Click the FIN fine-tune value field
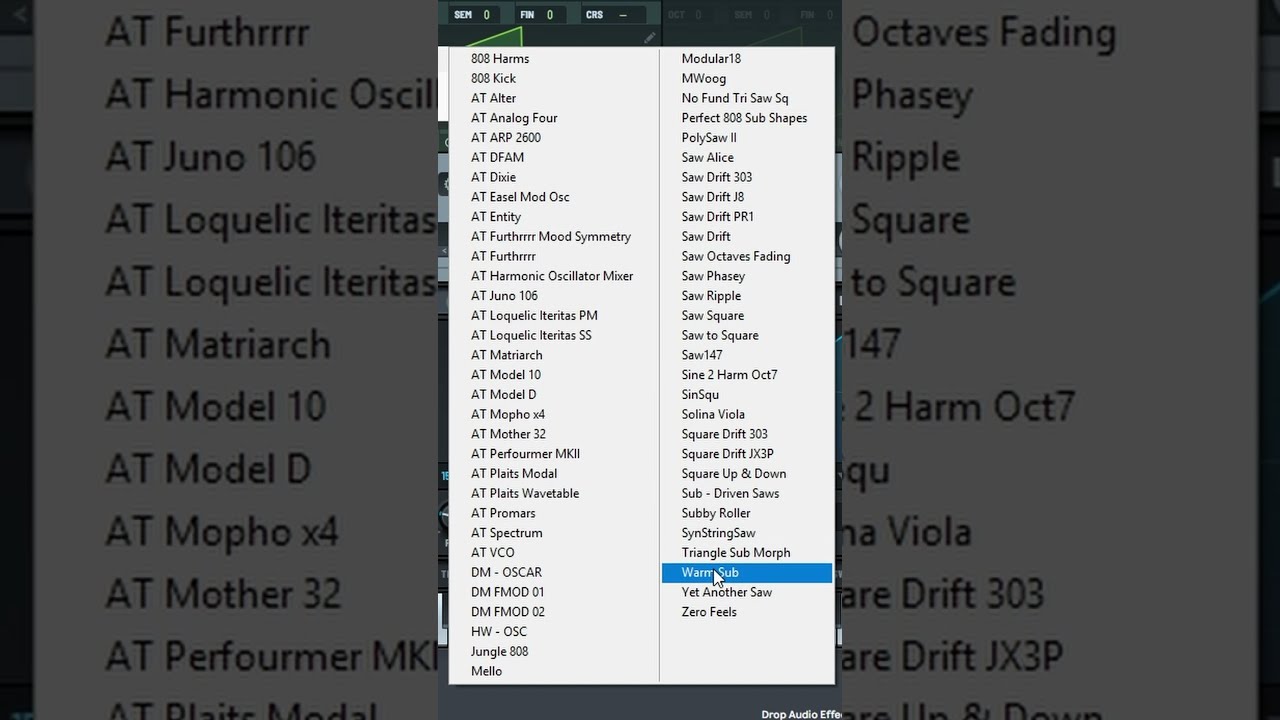The height and width of the screenshot is (720, 1280). [549, 15]
